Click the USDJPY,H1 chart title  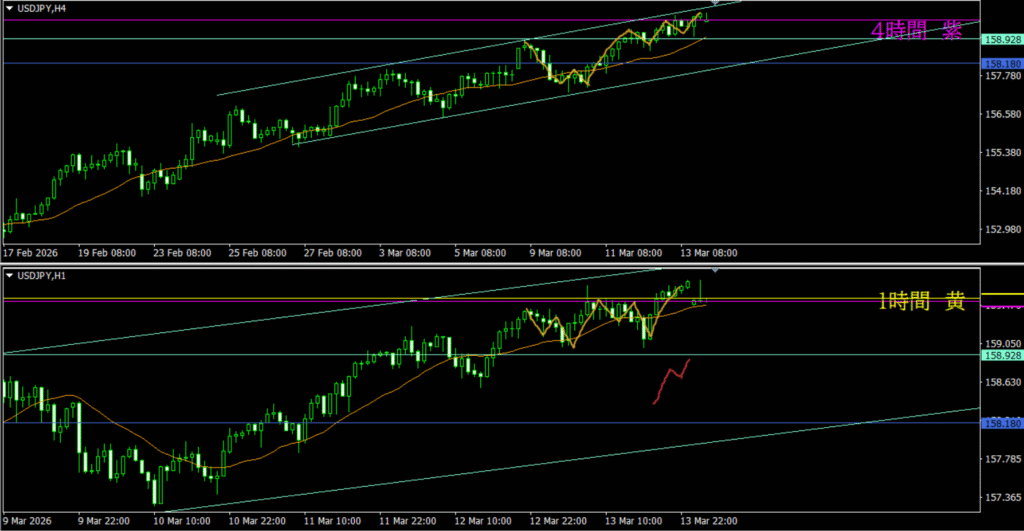(43, 276)
